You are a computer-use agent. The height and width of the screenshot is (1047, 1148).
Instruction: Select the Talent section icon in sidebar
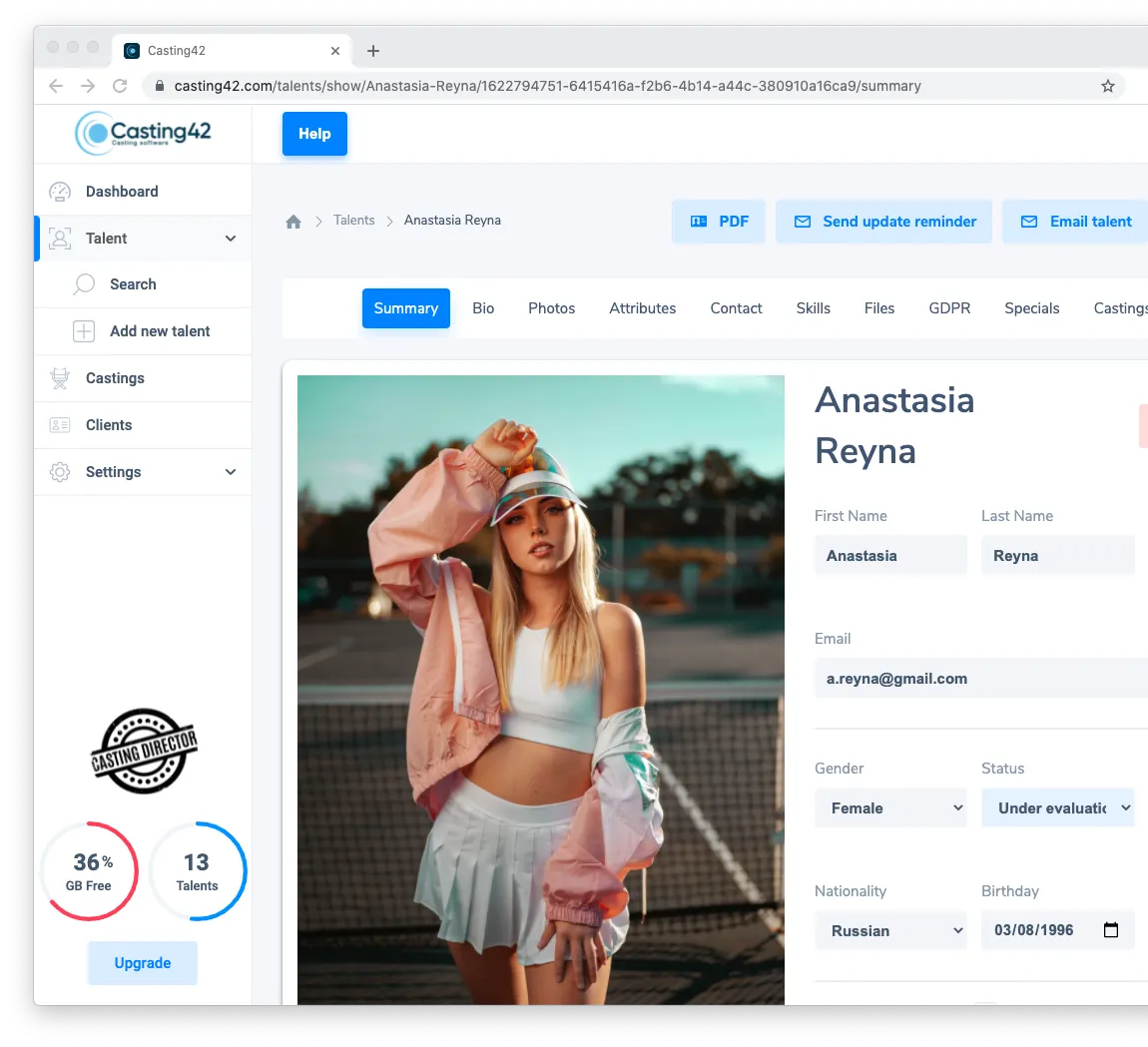61,238
